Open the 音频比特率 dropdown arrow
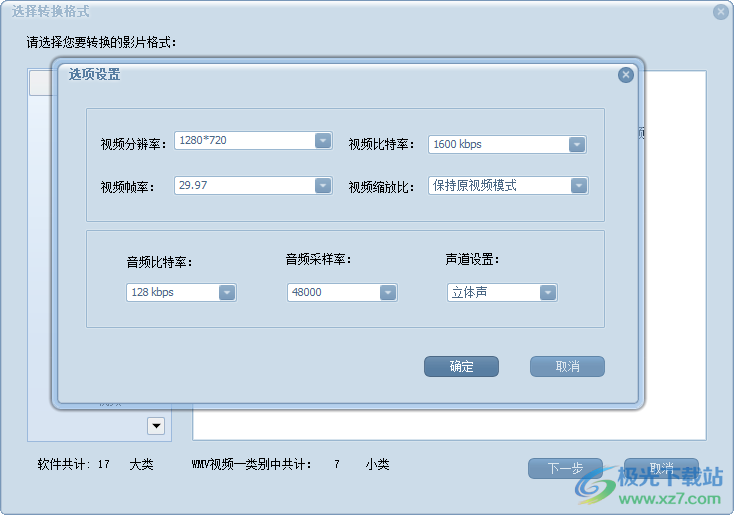This screenshot has width=734, height=515. pos(227,293)
